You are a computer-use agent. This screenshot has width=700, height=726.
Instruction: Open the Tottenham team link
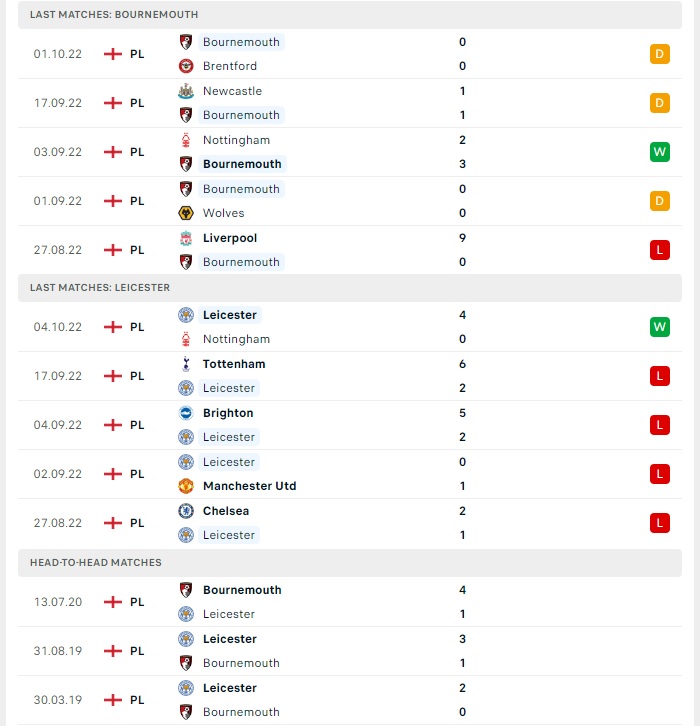tap(234, 364)
